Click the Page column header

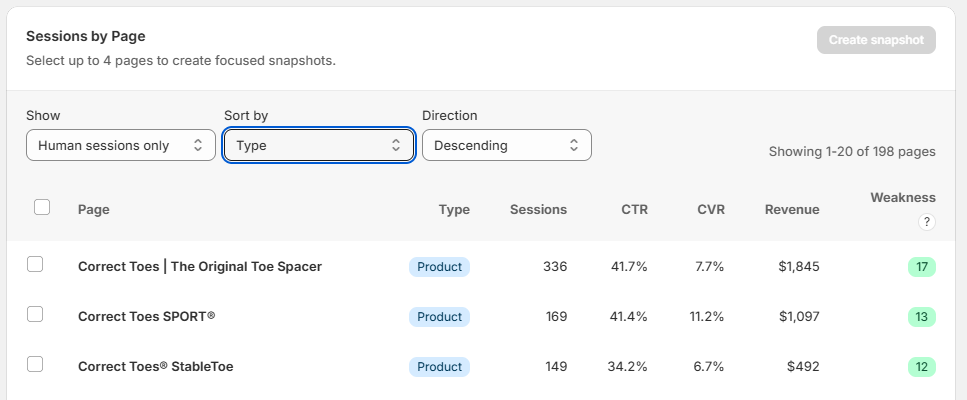tap(94, 210)
